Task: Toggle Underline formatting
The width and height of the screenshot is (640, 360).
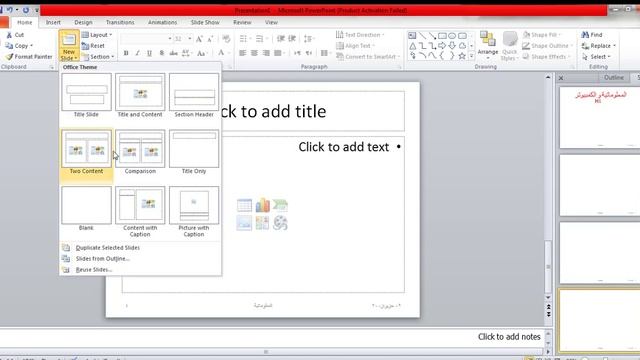Action: [x=149, y=53]
